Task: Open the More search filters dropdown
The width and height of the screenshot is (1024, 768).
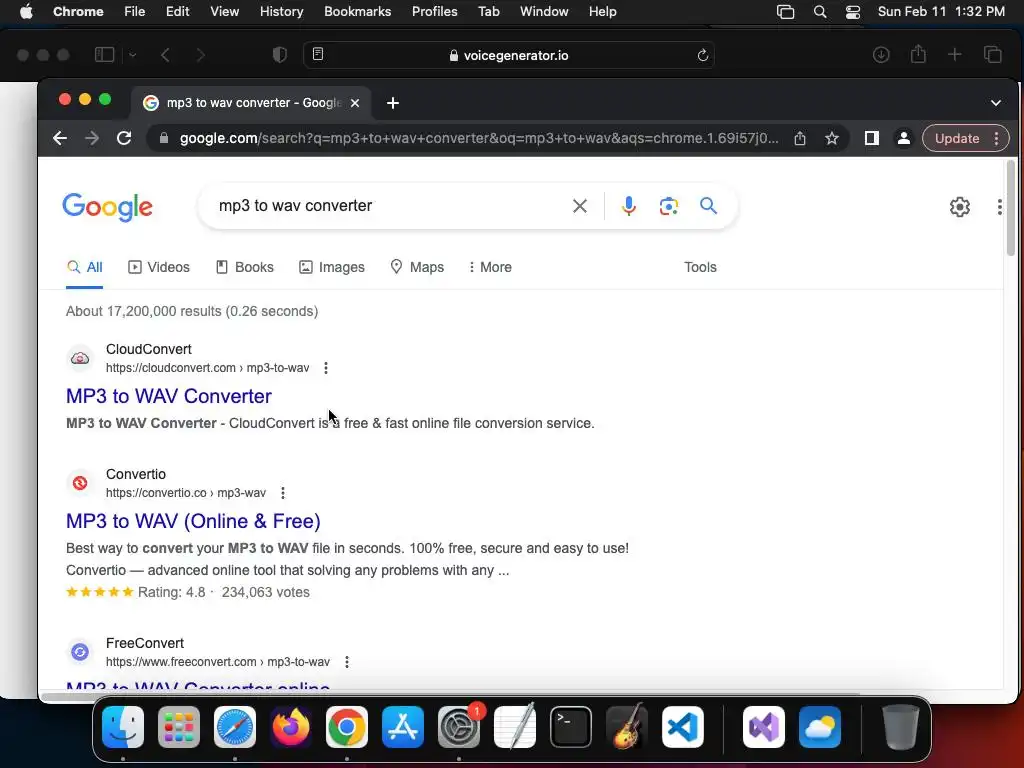Action: click(x=490, y=267)
